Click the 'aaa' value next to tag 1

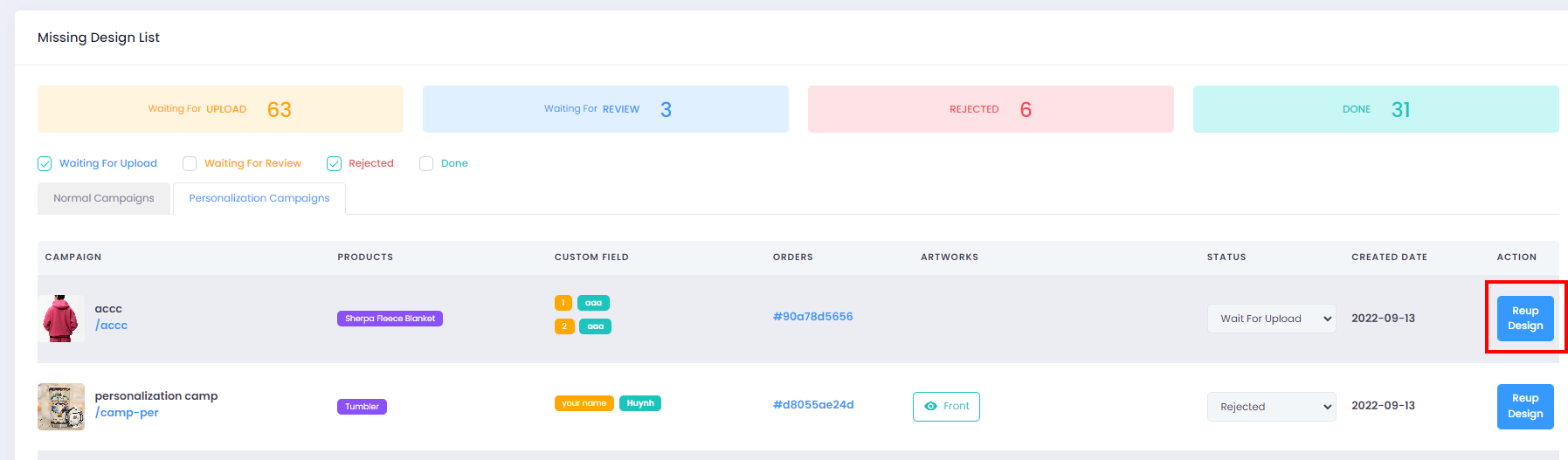(593, 303)
